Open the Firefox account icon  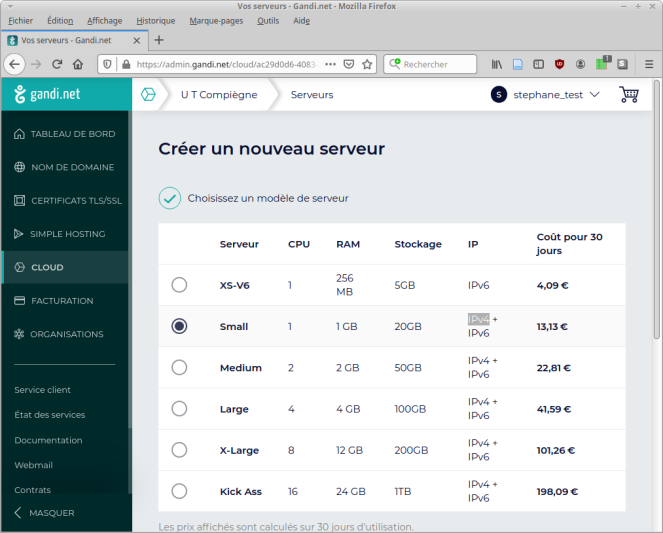(x=581, y=64)
